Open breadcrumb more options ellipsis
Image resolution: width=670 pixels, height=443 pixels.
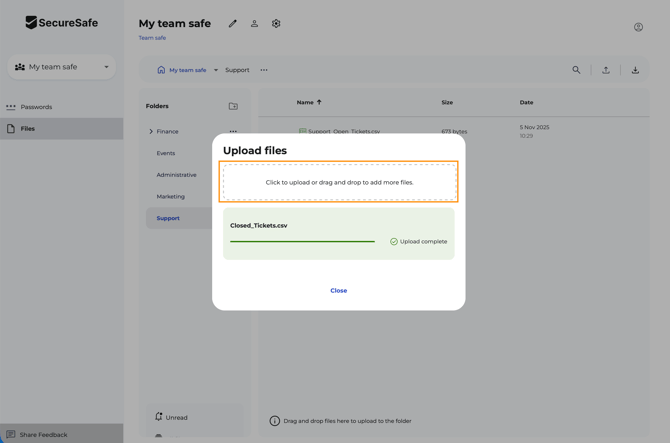coord(264,70)
